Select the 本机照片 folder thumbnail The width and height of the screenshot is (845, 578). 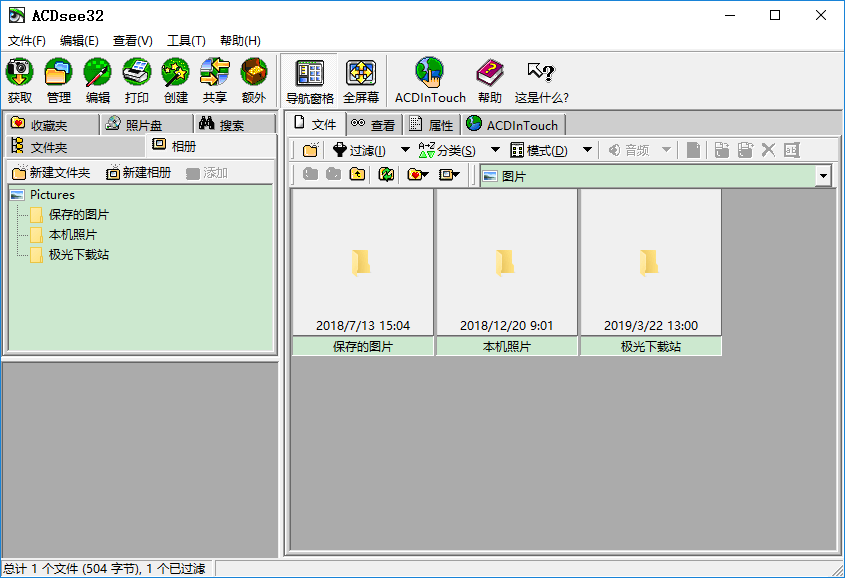(507, 272)
